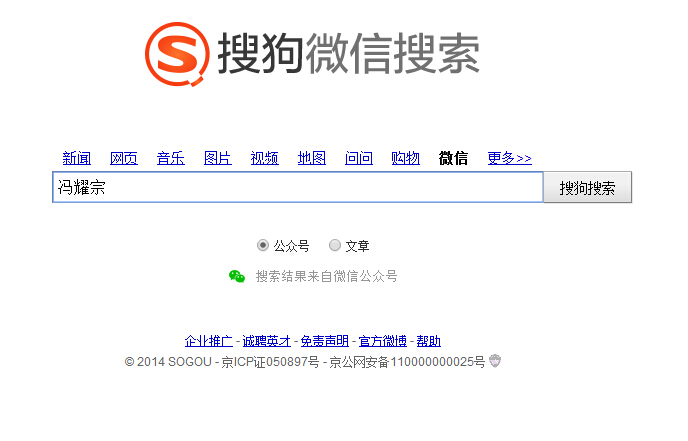The width and height of the screenshot is (688, 441).
Task: Select the 文章 radio button
Action: pos(335,245)
